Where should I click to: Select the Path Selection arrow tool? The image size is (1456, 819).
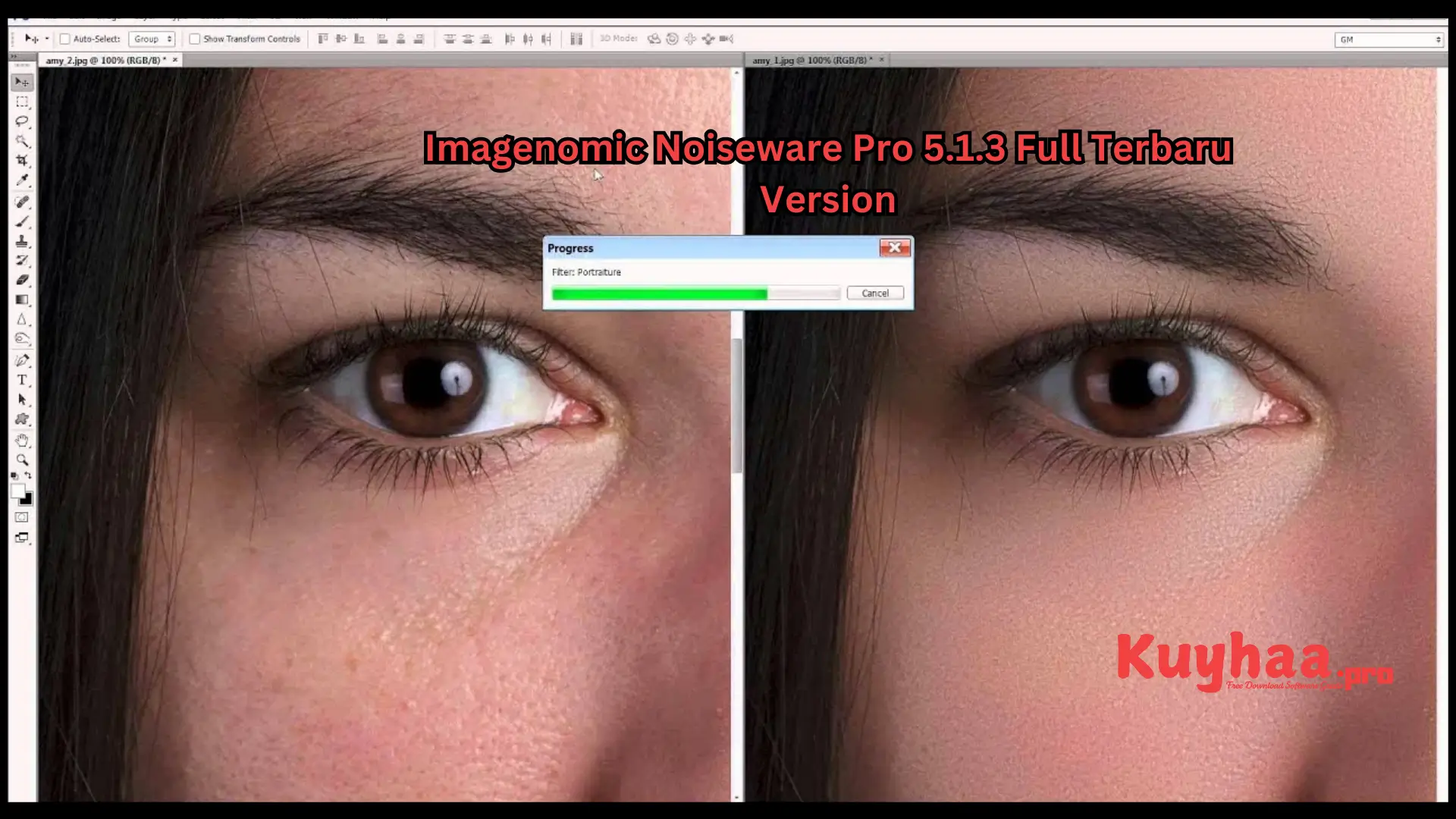[x=22, y=400]
